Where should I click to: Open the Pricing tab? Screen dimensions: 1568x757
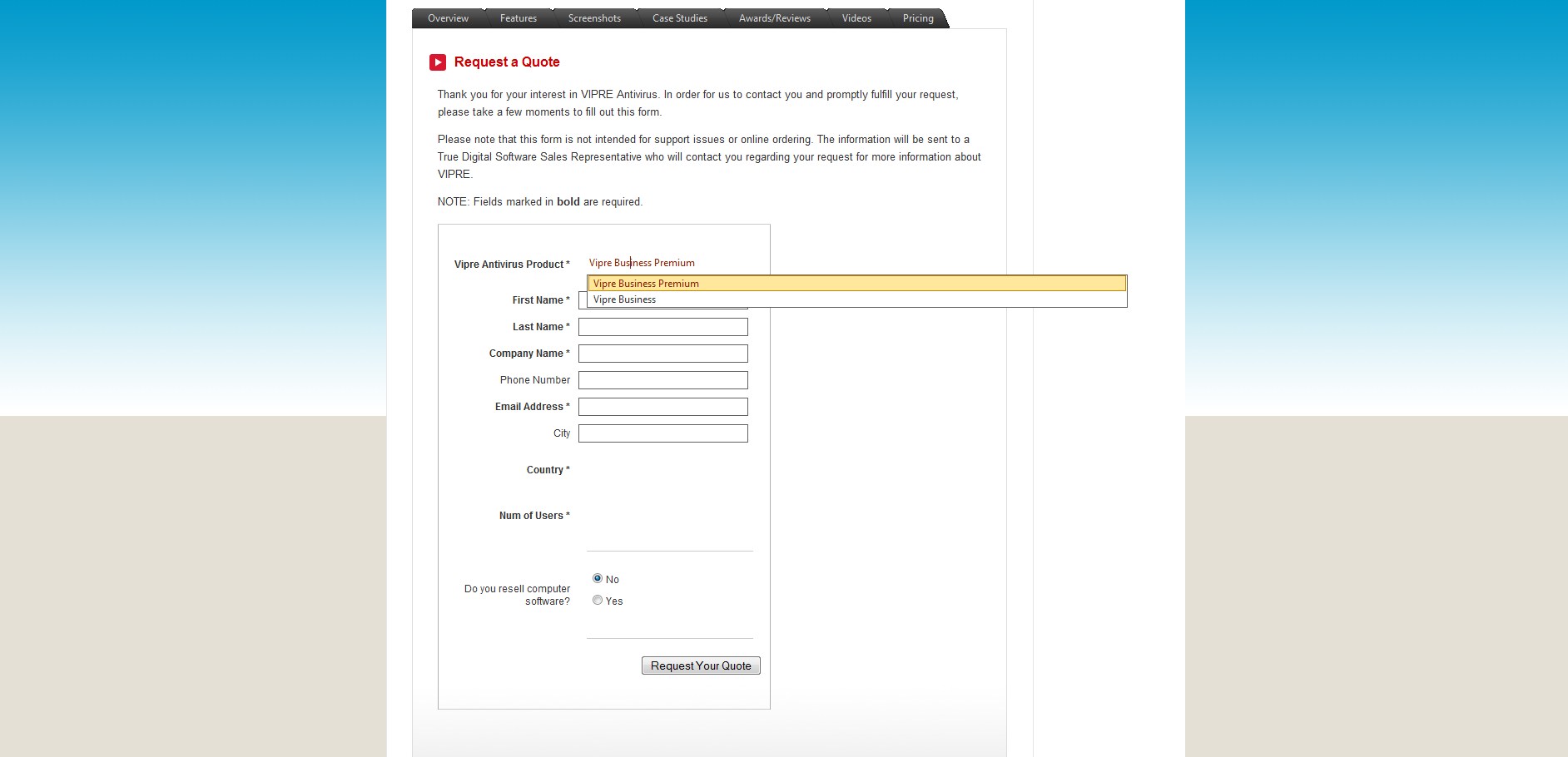pos(918,18)
